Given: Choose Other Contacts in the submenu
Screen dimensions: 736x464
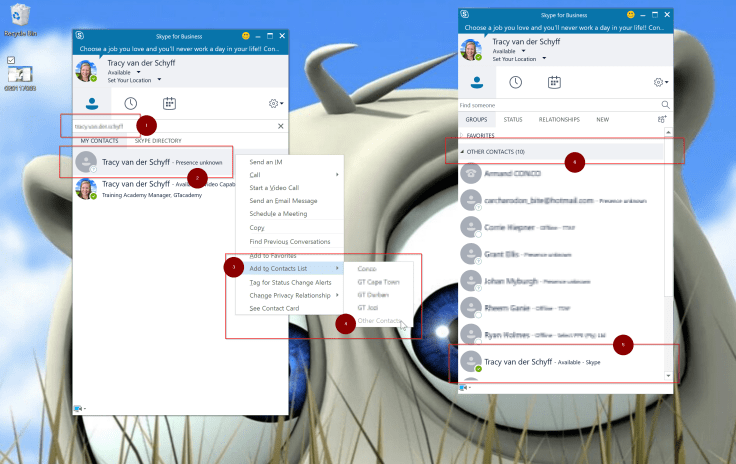Looking at the screenshot, I should click(379, 321).
